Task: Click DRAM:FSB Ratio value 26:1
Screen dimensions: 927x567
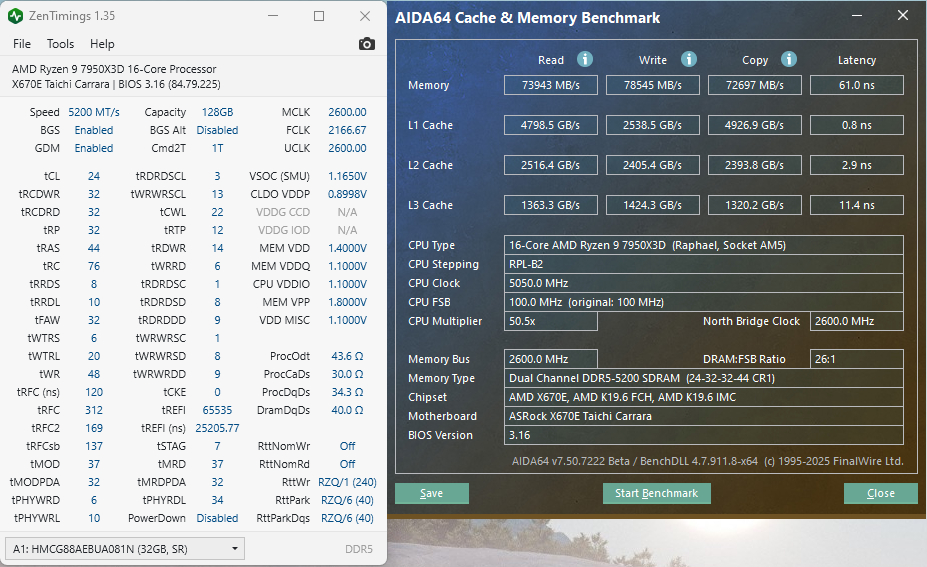Action: [x=857, y=359]
